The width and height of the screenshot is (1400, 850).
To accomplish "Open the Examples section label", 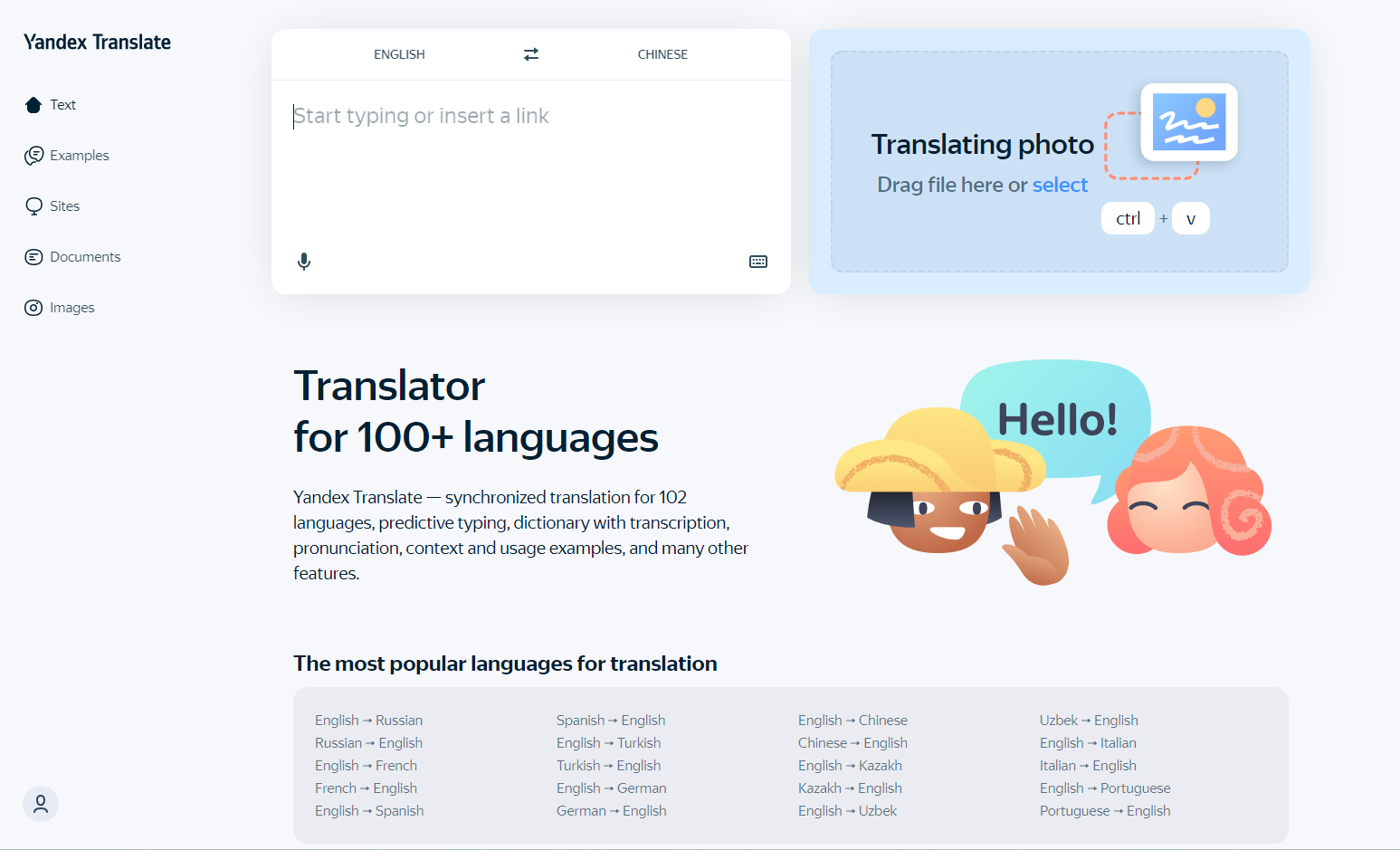I will tap(80, 156).
